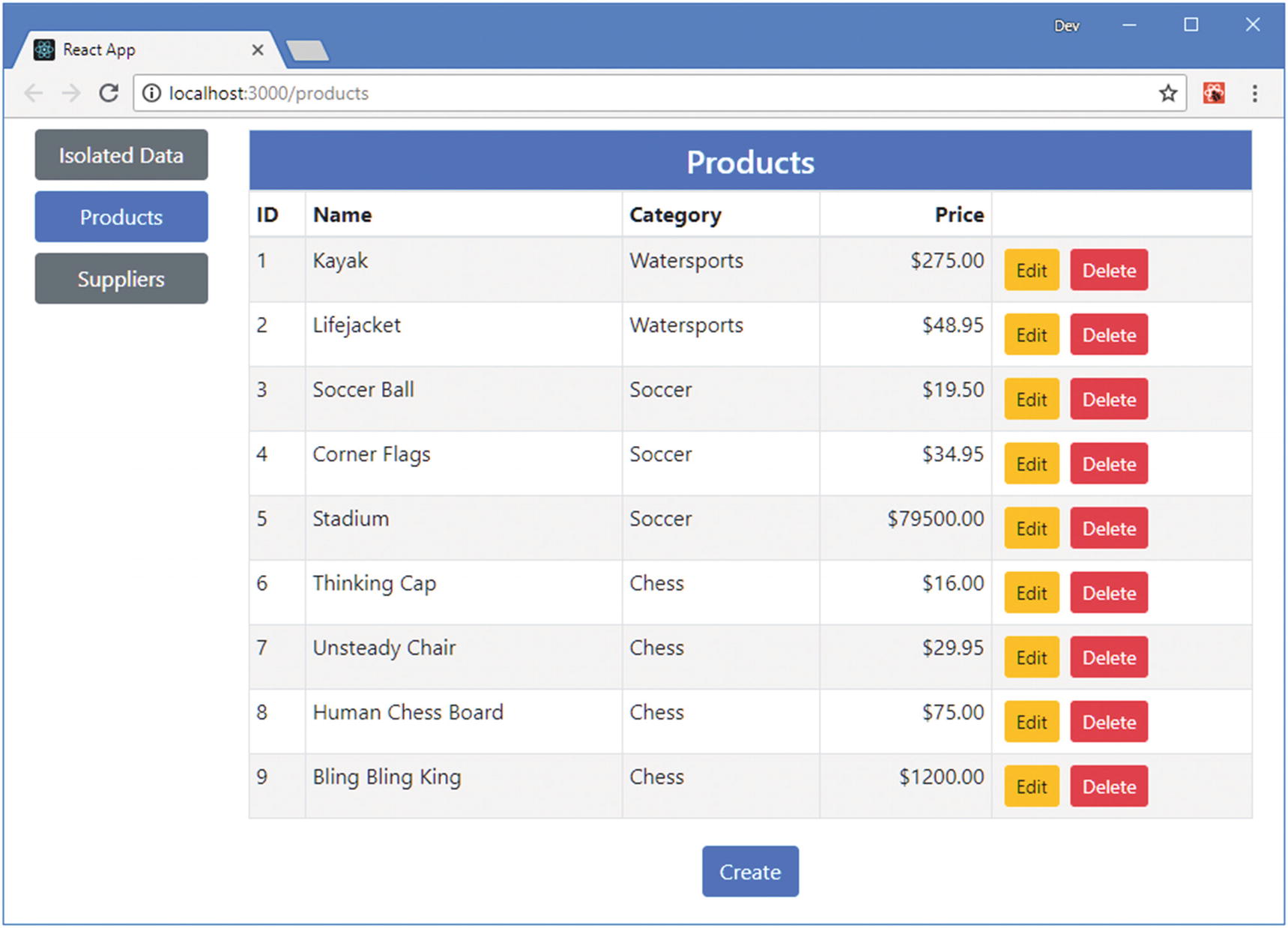Click the red browser extension icon

coord(1213,93)
